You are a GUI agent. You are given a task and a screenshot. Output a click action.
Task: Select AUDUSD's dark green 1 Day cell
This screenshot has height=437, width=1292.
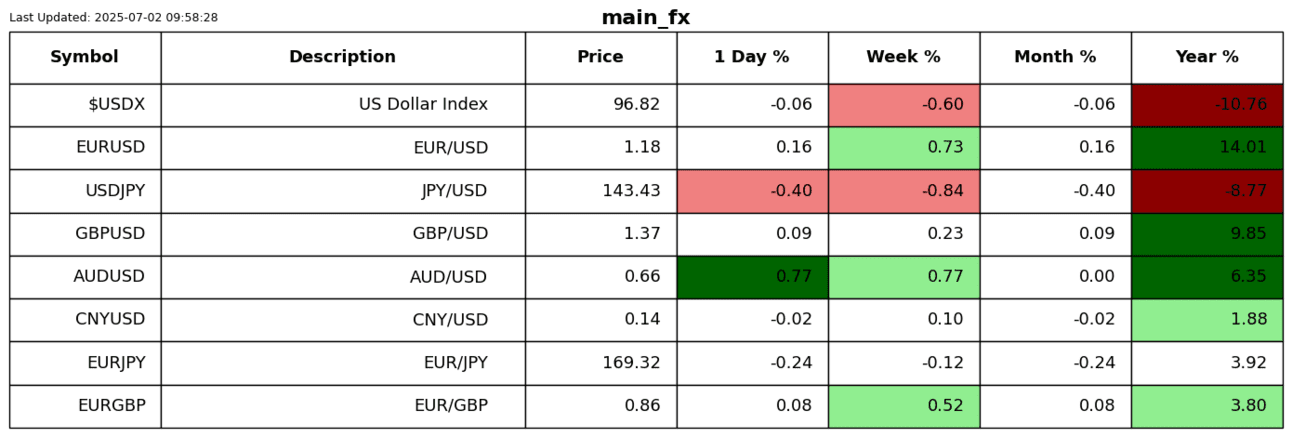(x=752, y=277)
